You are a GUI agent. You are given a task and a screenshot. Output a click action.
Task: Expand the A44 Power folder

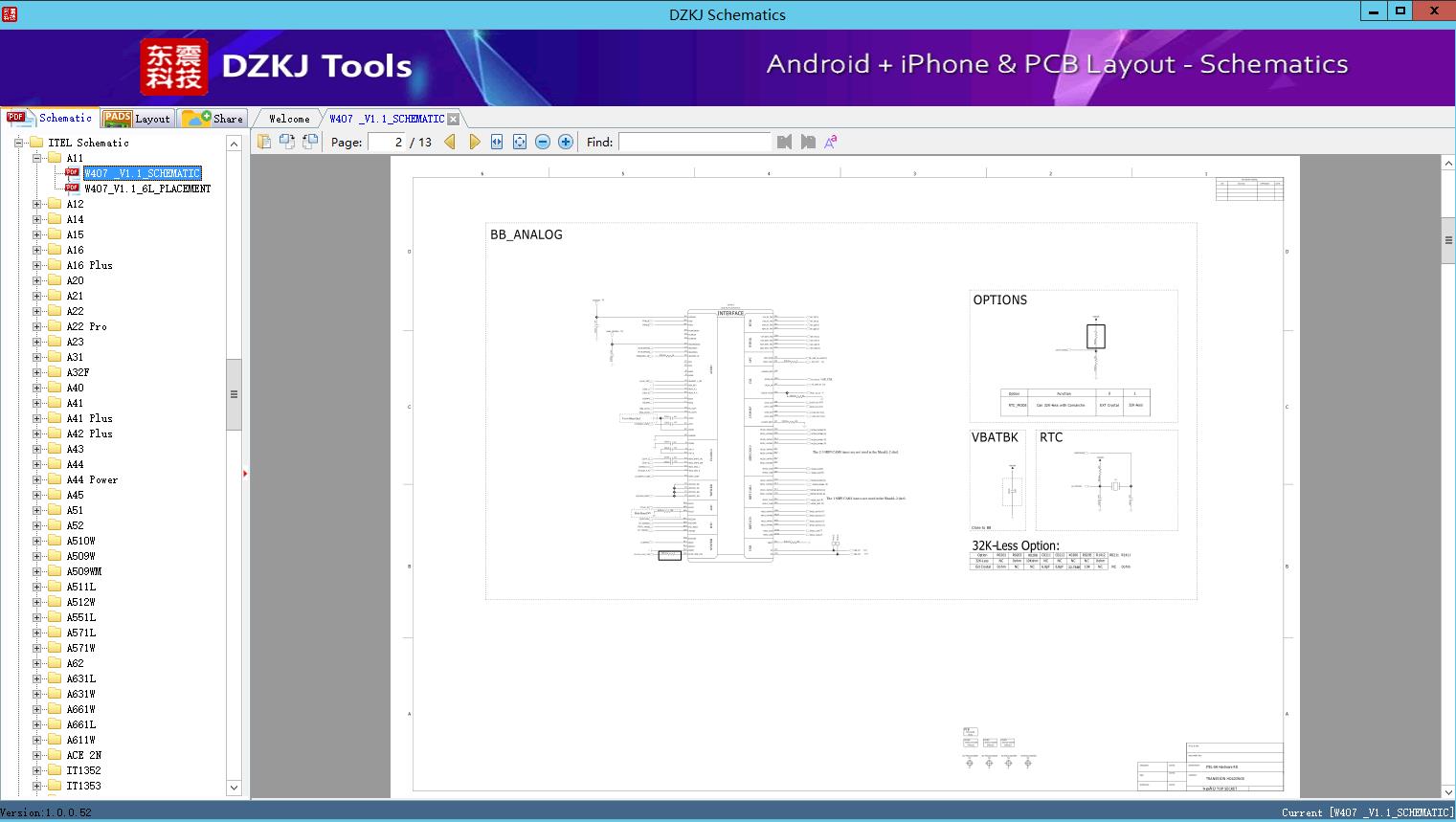point(37,479)
